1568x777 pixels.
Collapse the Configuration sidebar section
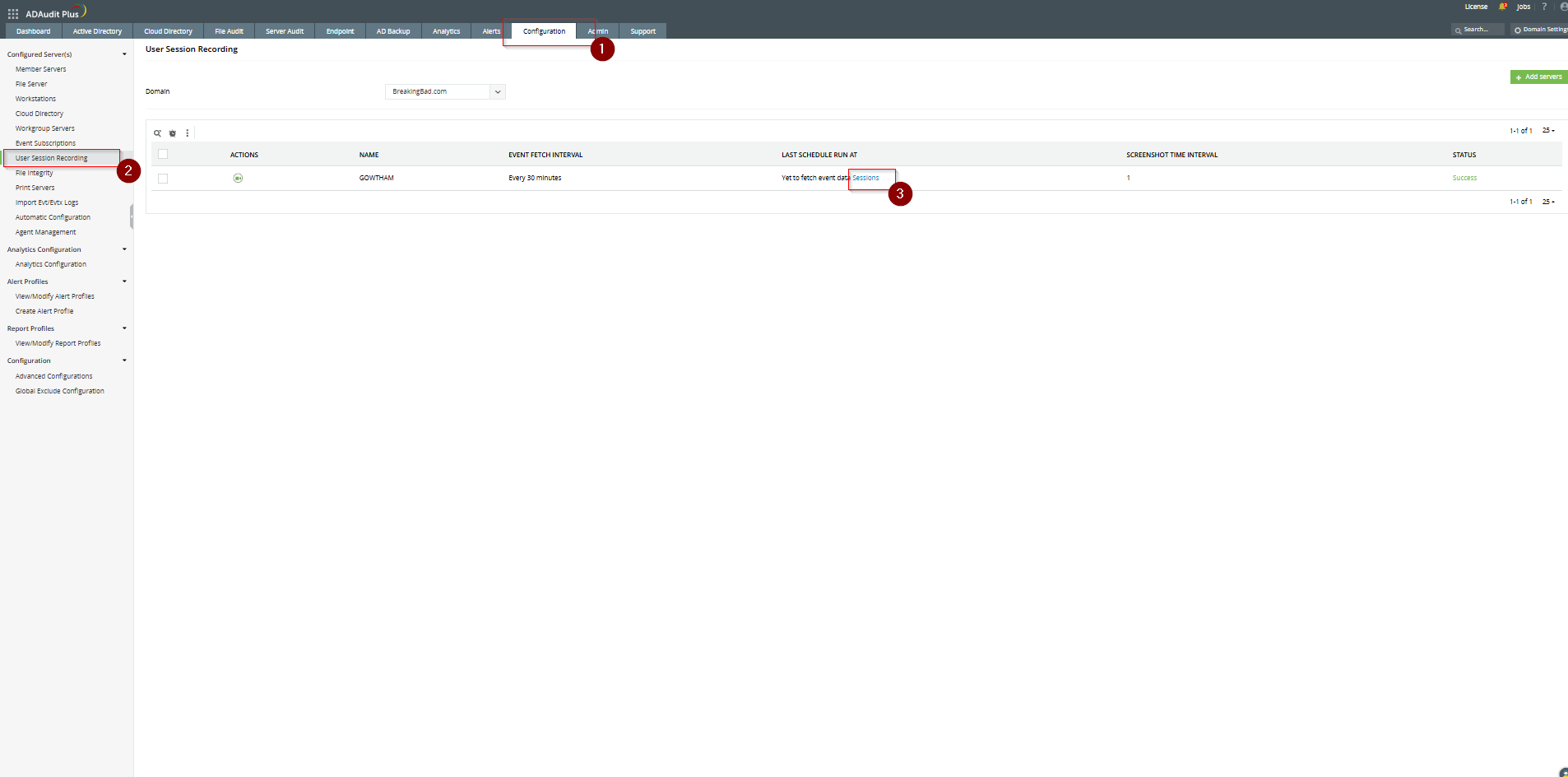click(x=124, y=361)
